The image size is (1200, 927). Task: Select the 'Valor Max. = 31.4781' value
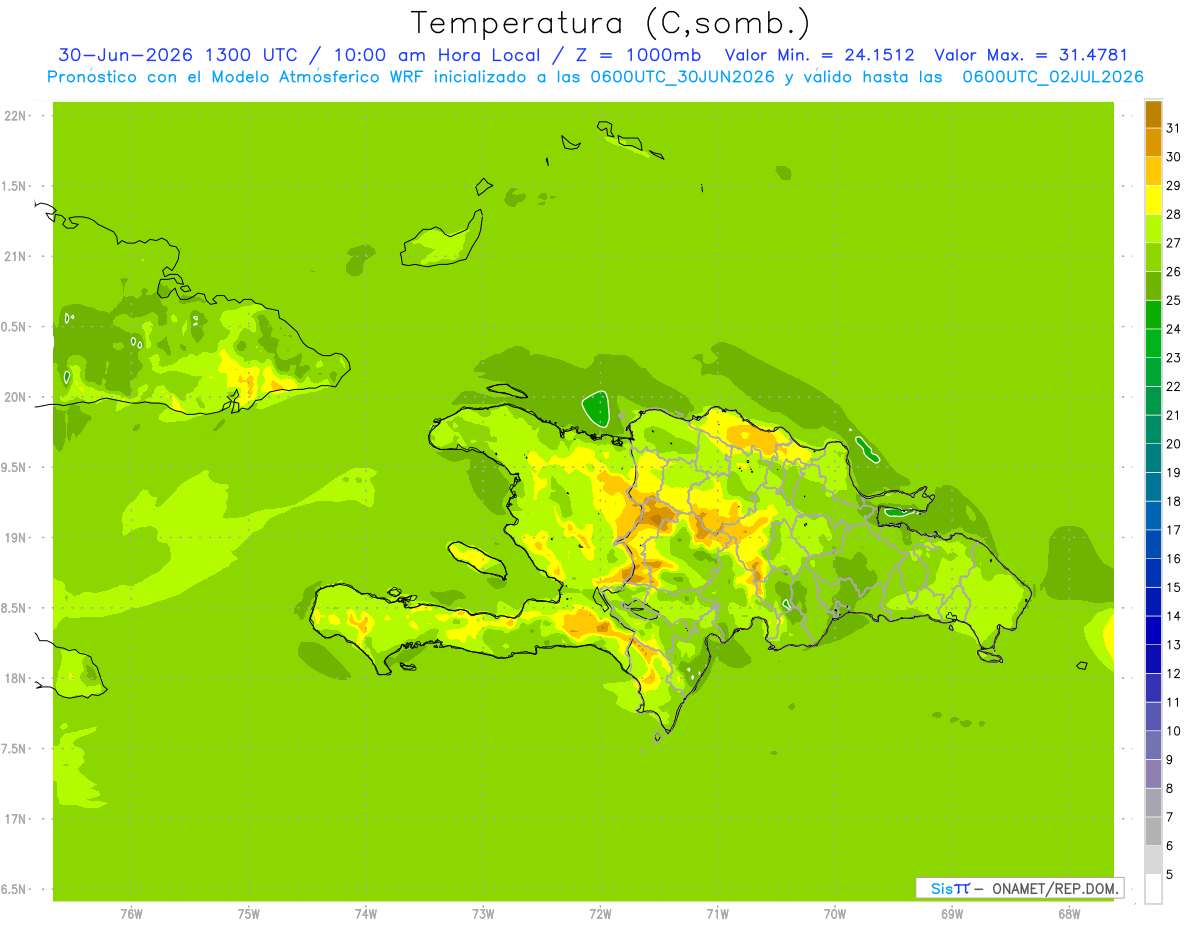(x=1031, y=56)
